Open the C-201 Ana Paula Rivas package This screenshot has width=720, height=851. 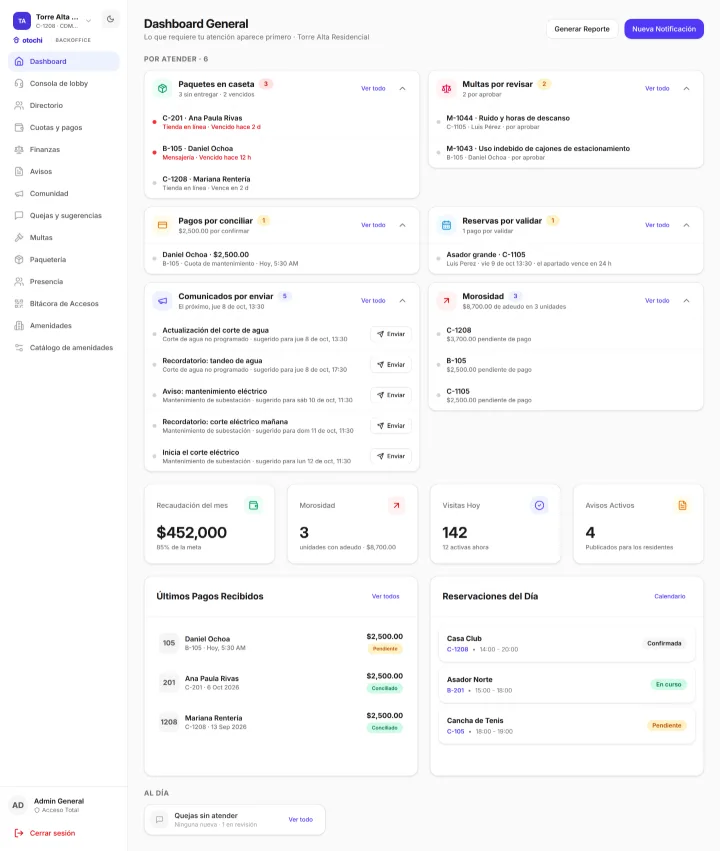coord(282,122)
